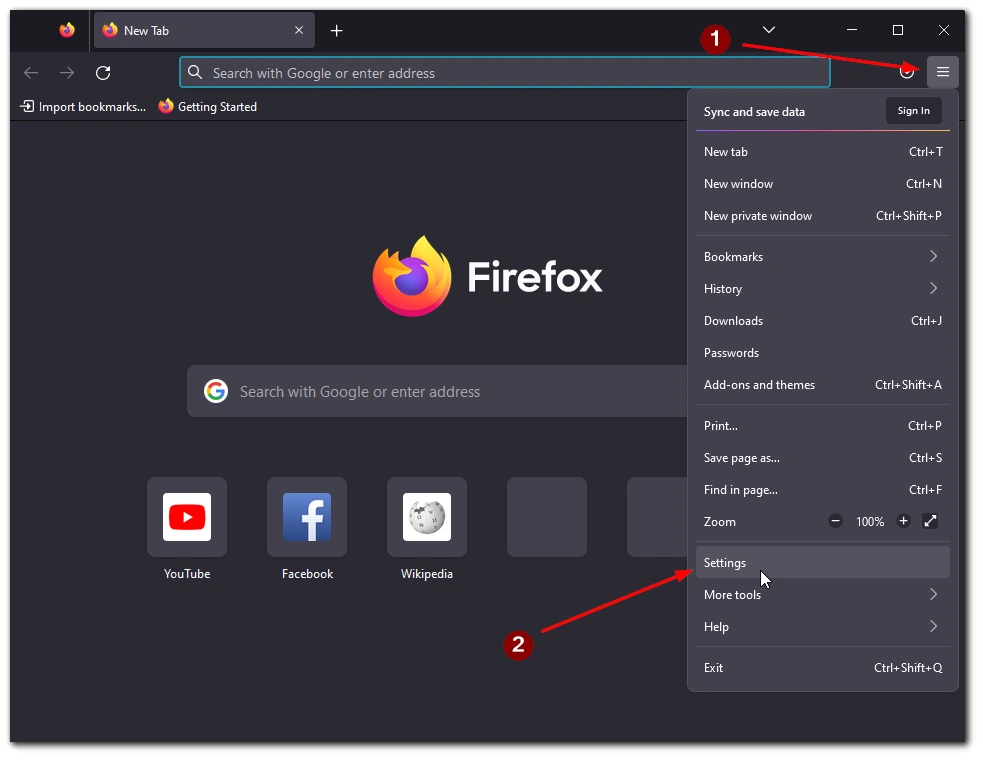Choose New tab menu item
The width and height of the screenshot is (983, 760).
(x=823, y=152)
